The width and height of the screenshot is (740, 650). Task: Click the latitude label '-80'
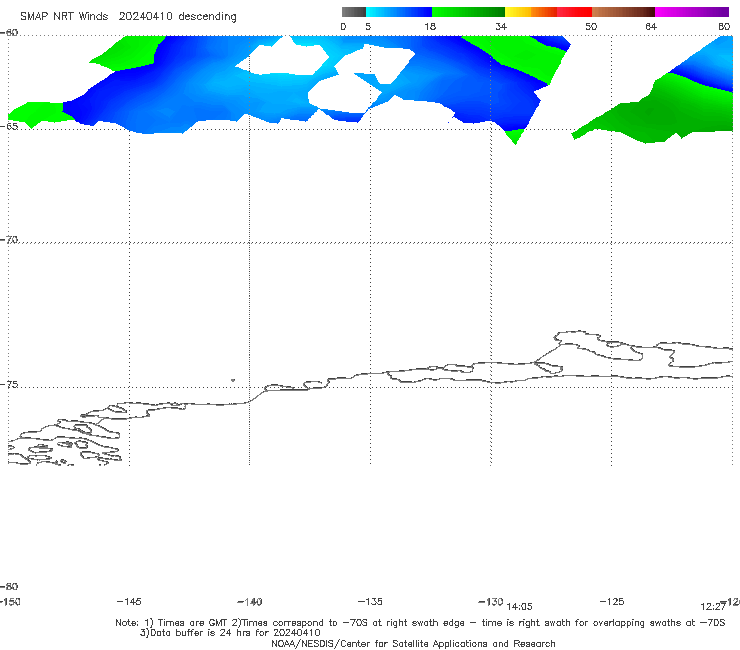tap(9, 587)
